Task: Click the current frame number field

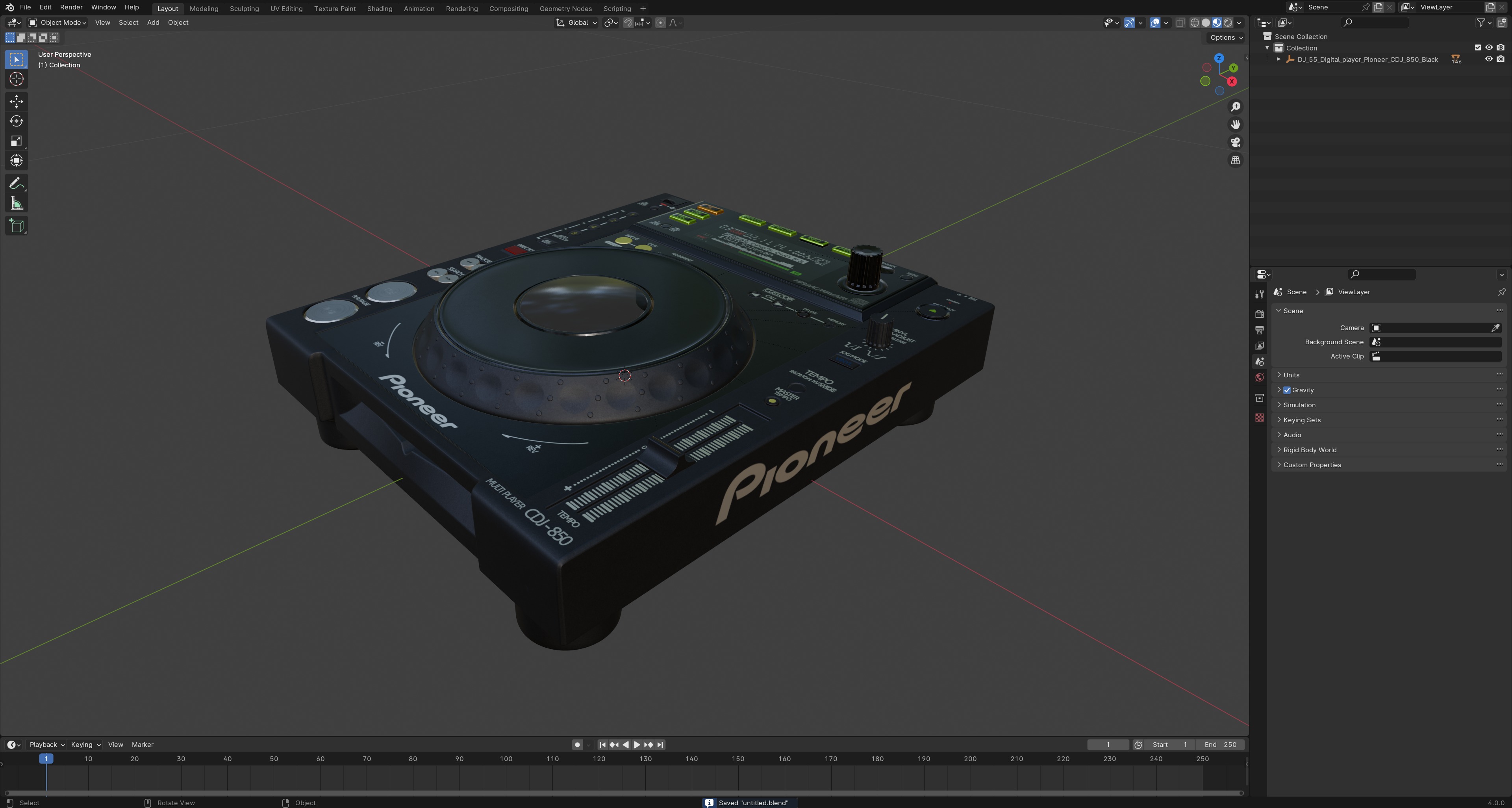Action: (x=1108, y=745)
